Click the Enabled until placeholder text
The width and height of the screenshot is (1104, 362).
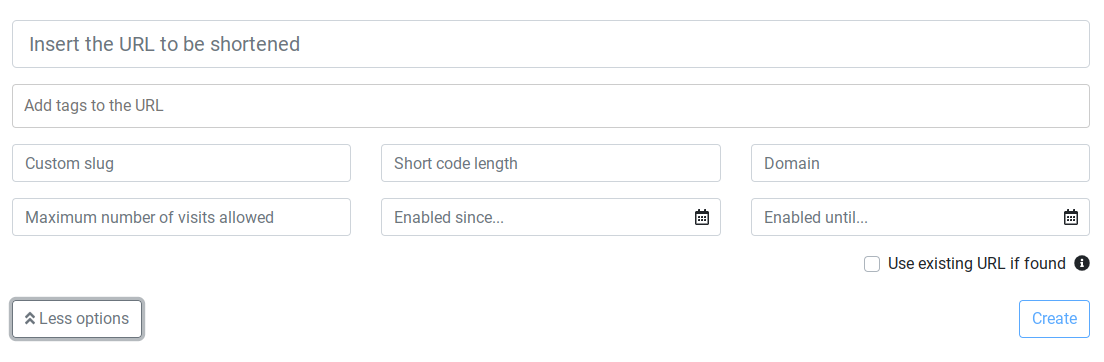[815, 218]
